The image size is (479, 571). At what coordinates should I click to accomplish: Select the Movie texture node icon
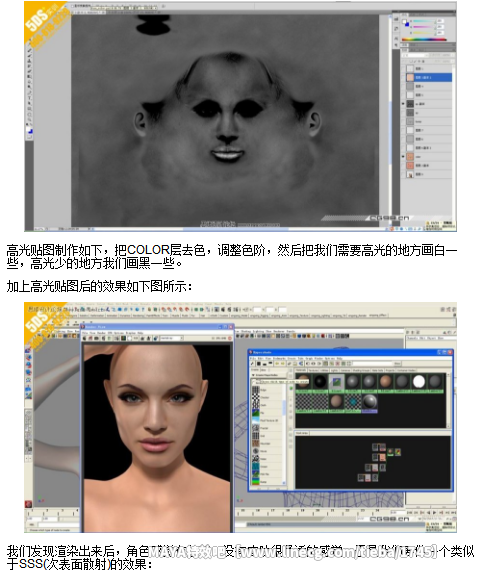(256, 451)
